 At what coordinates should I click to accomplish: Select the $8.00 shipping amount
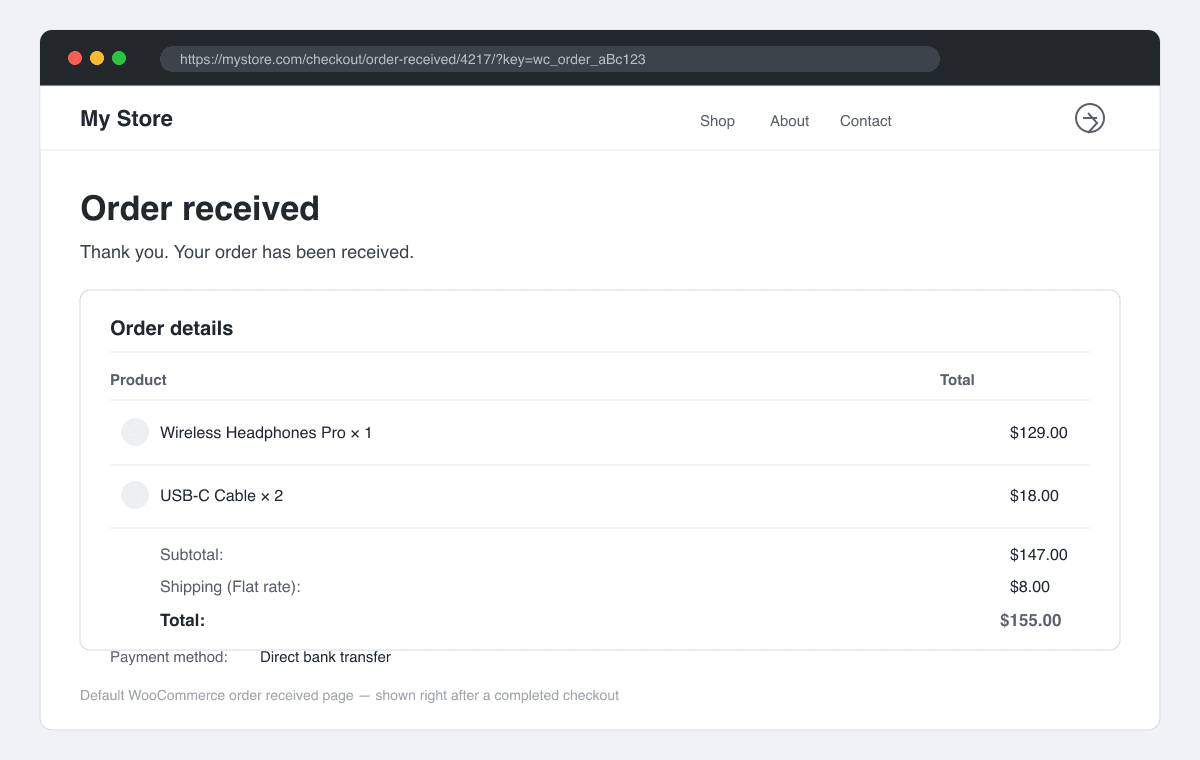pyautogui.click(x=1029, y=587)
